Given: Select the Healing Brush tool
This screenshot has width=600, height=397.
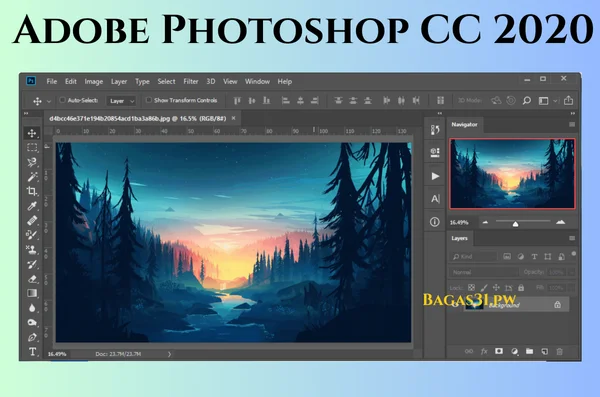Looking at the screenshot, I should tap(32, 221).
